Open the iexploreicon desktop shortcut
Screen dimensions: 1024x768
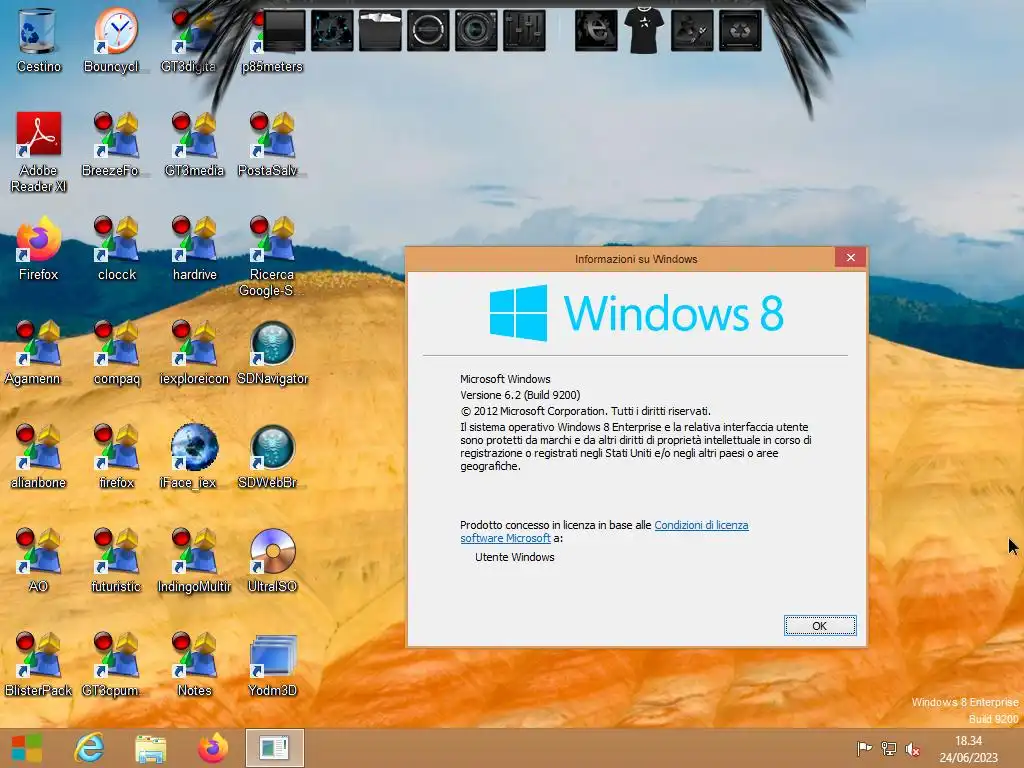194,353
